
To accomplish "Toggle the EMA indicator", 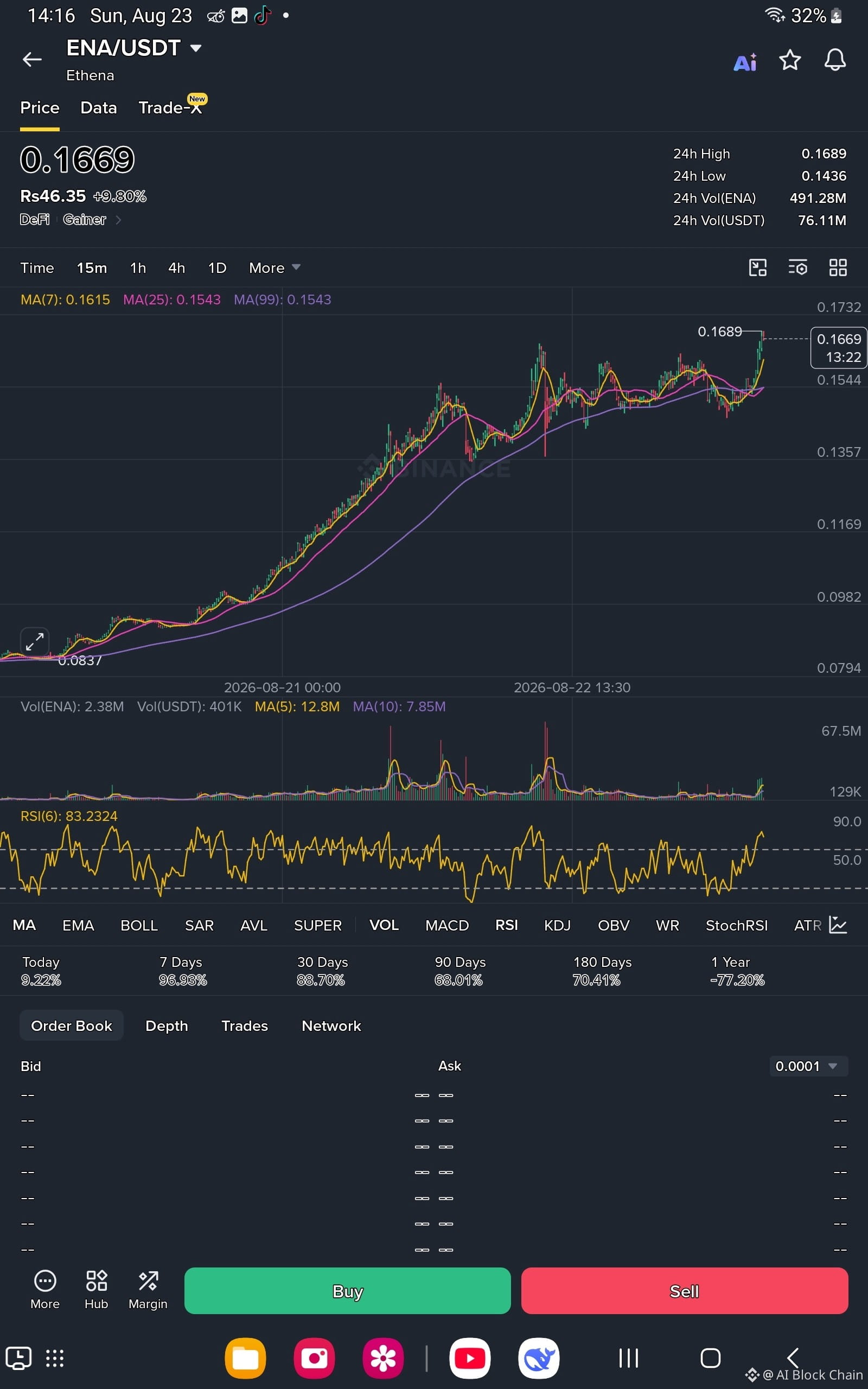I will click(78, 925).
